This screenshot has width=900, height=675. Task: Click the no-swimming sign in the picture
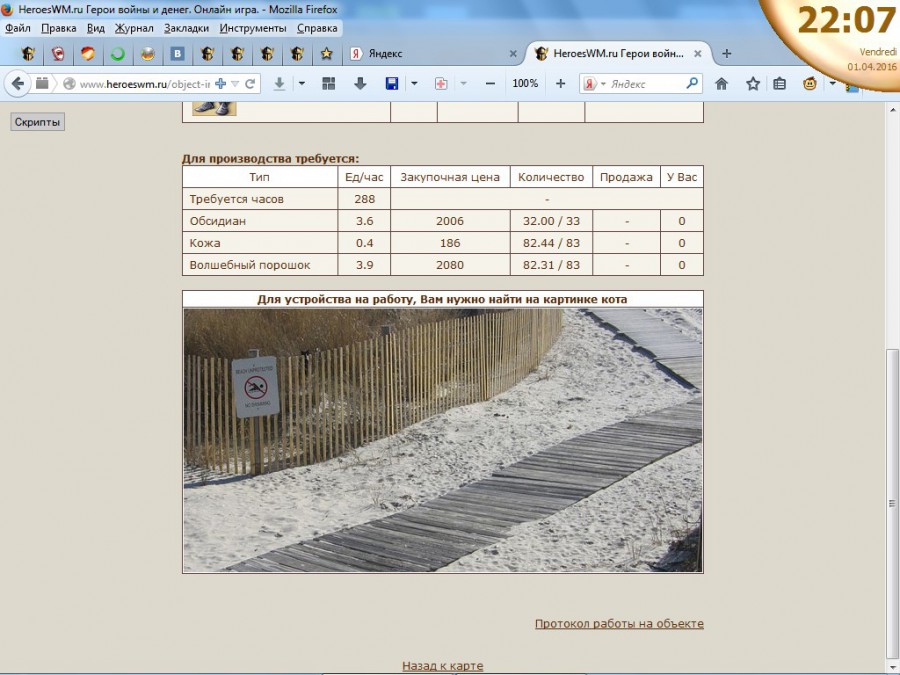click(256, 386)
